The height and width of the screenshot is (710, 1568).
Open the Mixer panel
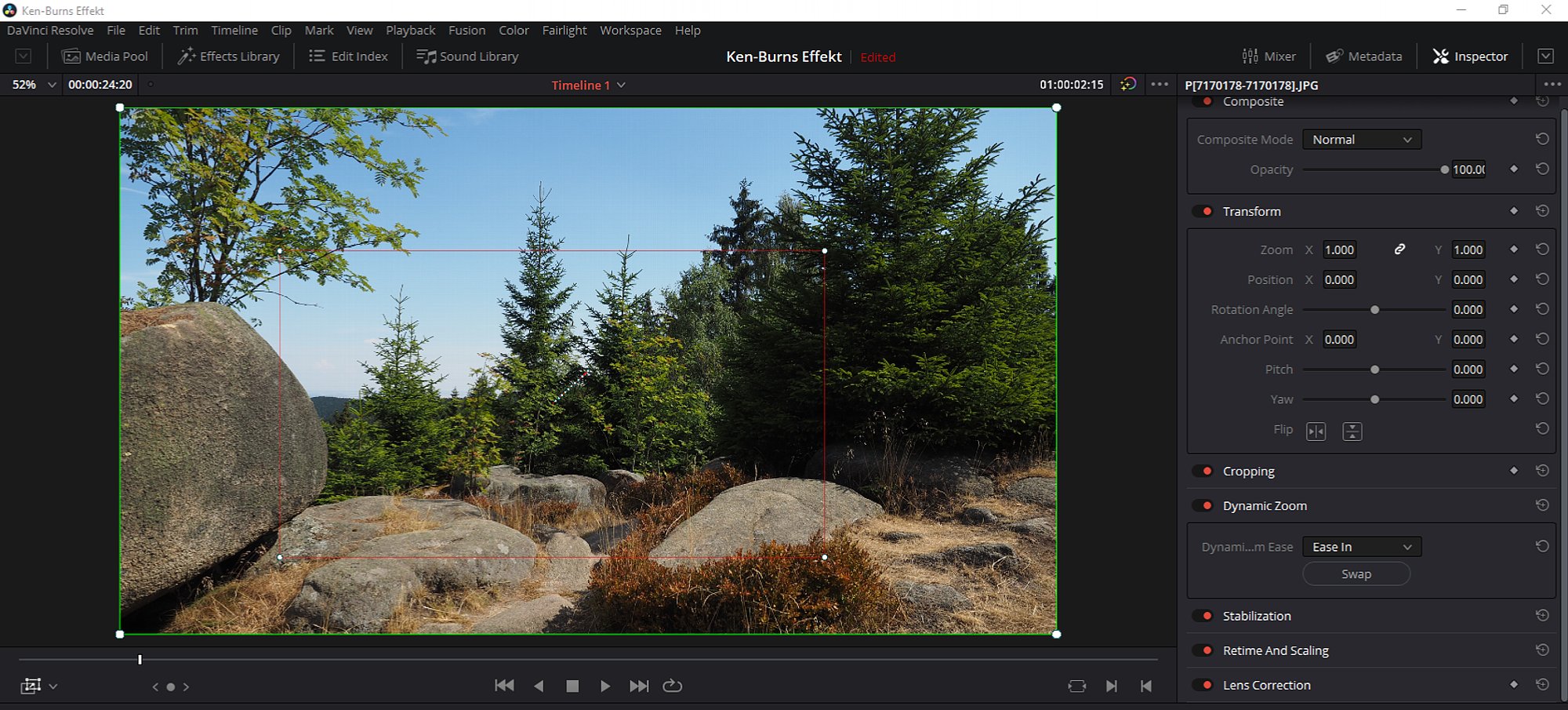[x=1269, y=56]
